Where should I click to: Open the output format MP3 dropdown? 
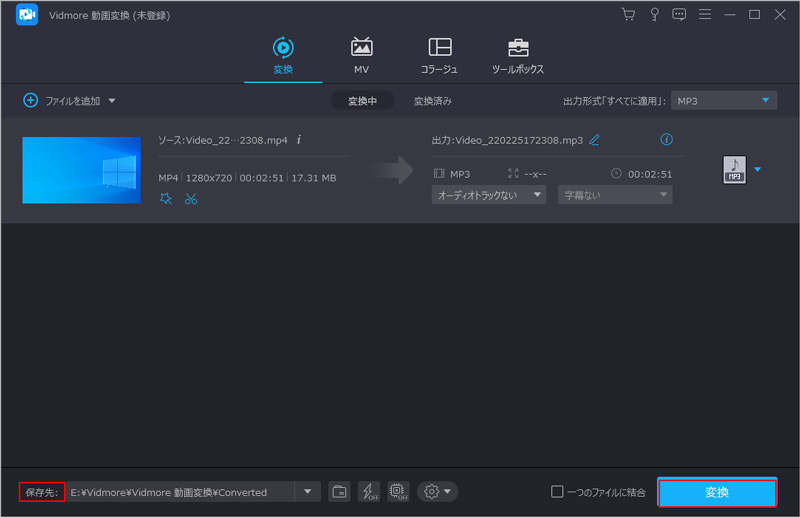724,101
